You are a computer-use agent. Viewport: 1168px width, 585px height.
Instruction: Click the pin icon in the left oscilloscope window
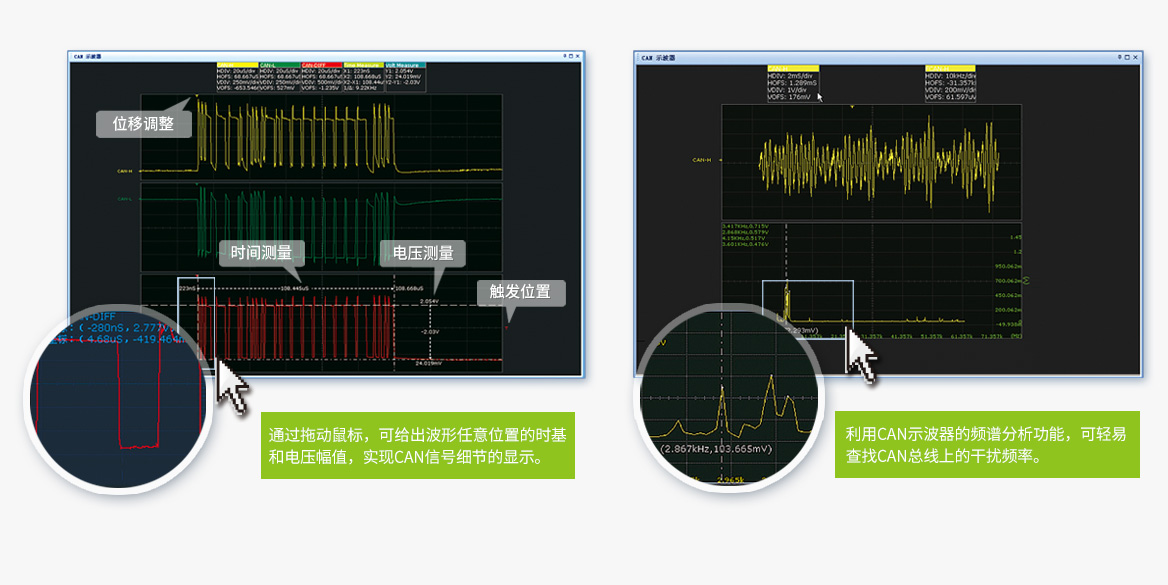(564, 57)
